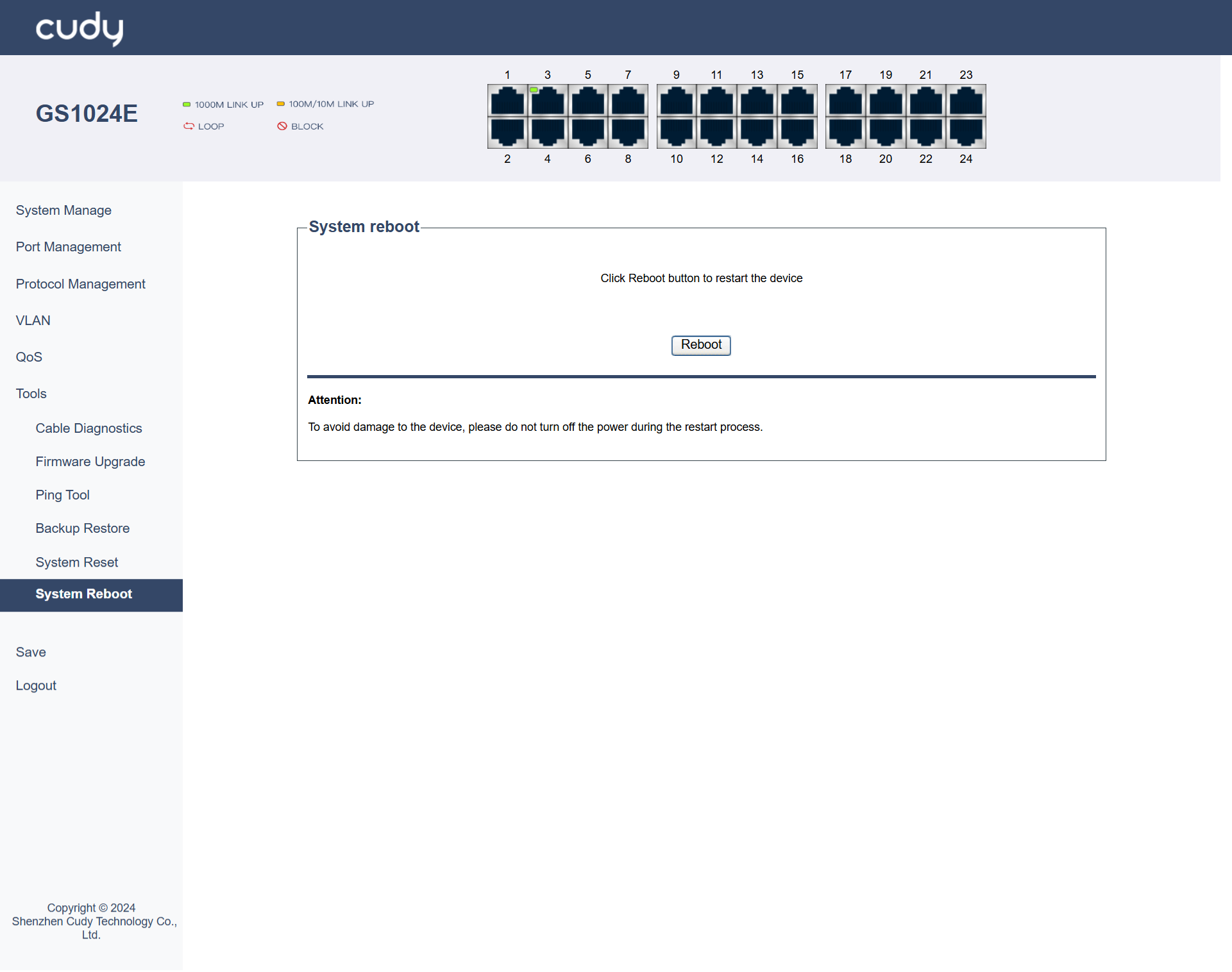
Task: Click the Reboot button
Action: [701, 345]
